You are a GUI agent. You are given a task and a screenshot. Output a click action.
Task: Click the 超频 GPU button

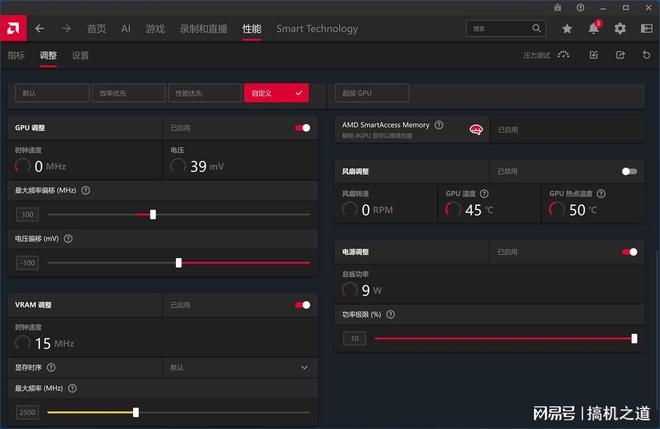[x=372, y=93]
